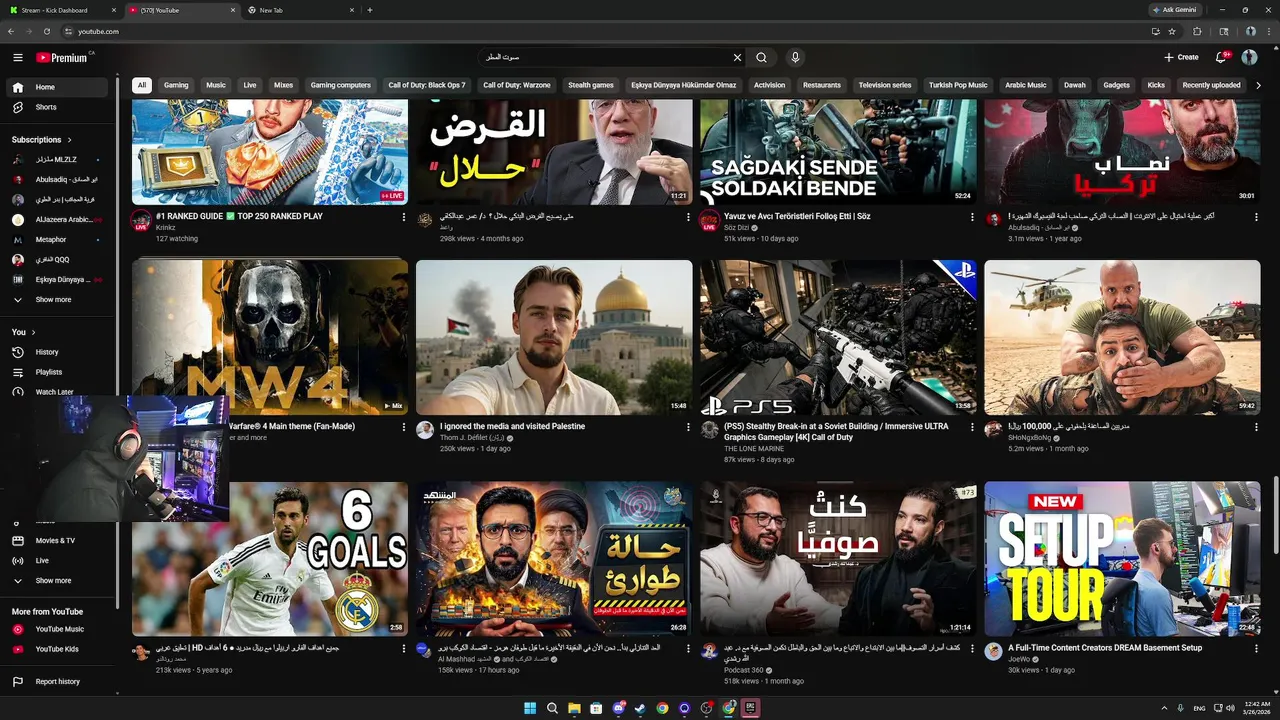Open Metaphor subscription channel
This screenshot has height=720, width=1280.
coord(58,240)
